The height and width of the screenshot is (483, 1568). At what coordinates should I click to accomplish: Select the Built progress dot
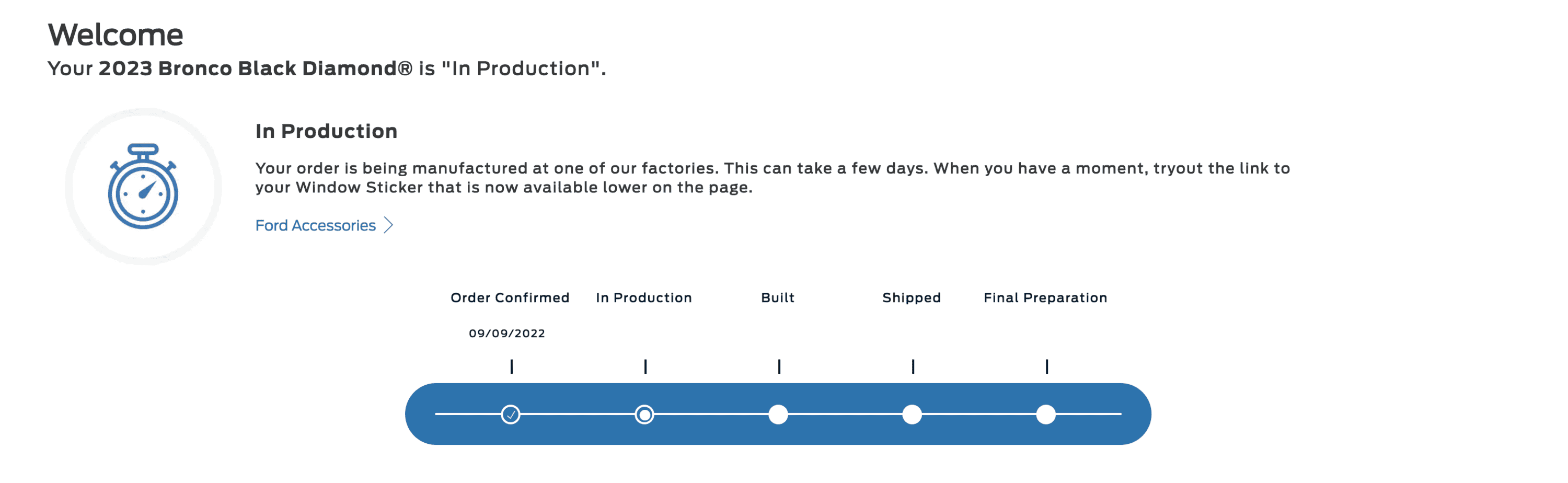click(x=779, y=415)
